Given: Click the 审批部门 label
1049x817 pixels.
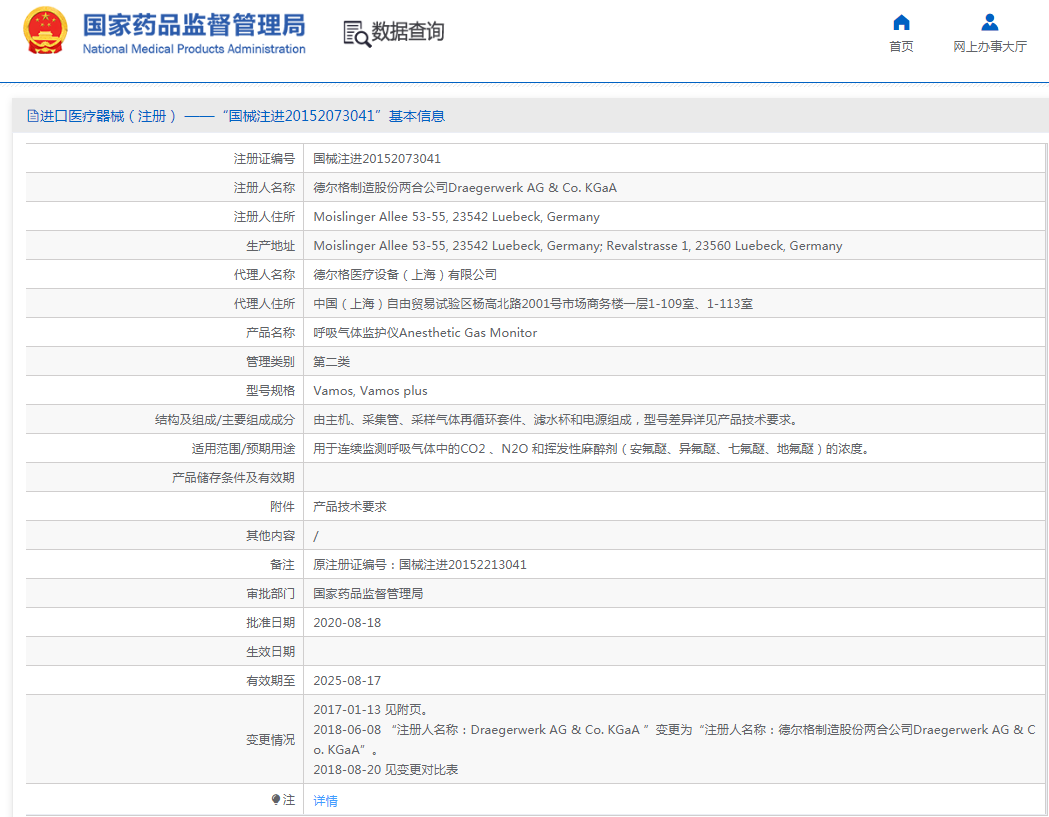Looking at the screenshot, I should point(270,594).
